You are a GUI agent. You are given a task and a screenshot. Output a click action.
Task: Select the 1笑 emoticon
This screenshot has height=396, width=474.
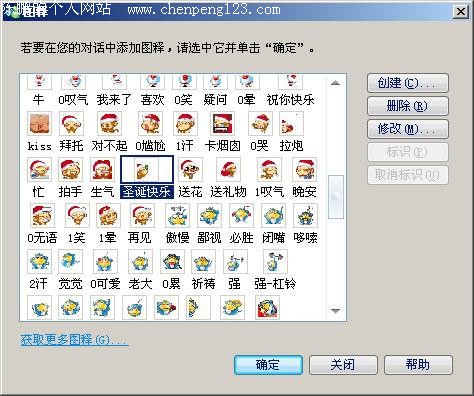(x=77, y=215)
